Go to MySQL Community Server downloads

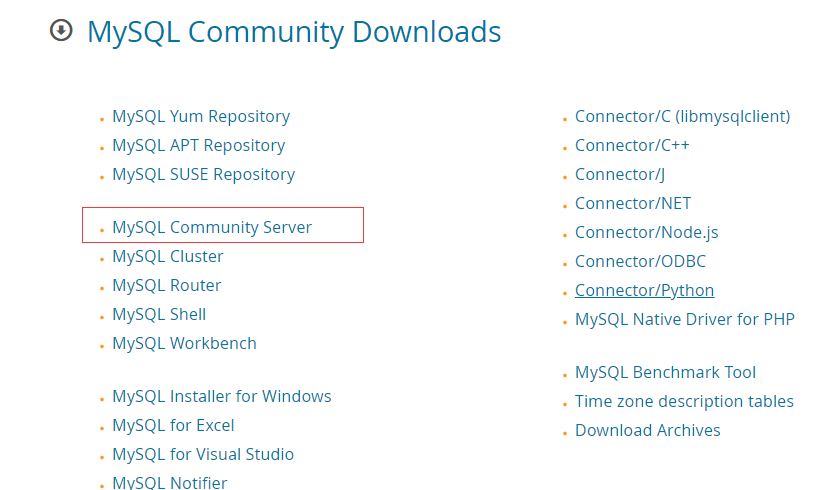212,227
